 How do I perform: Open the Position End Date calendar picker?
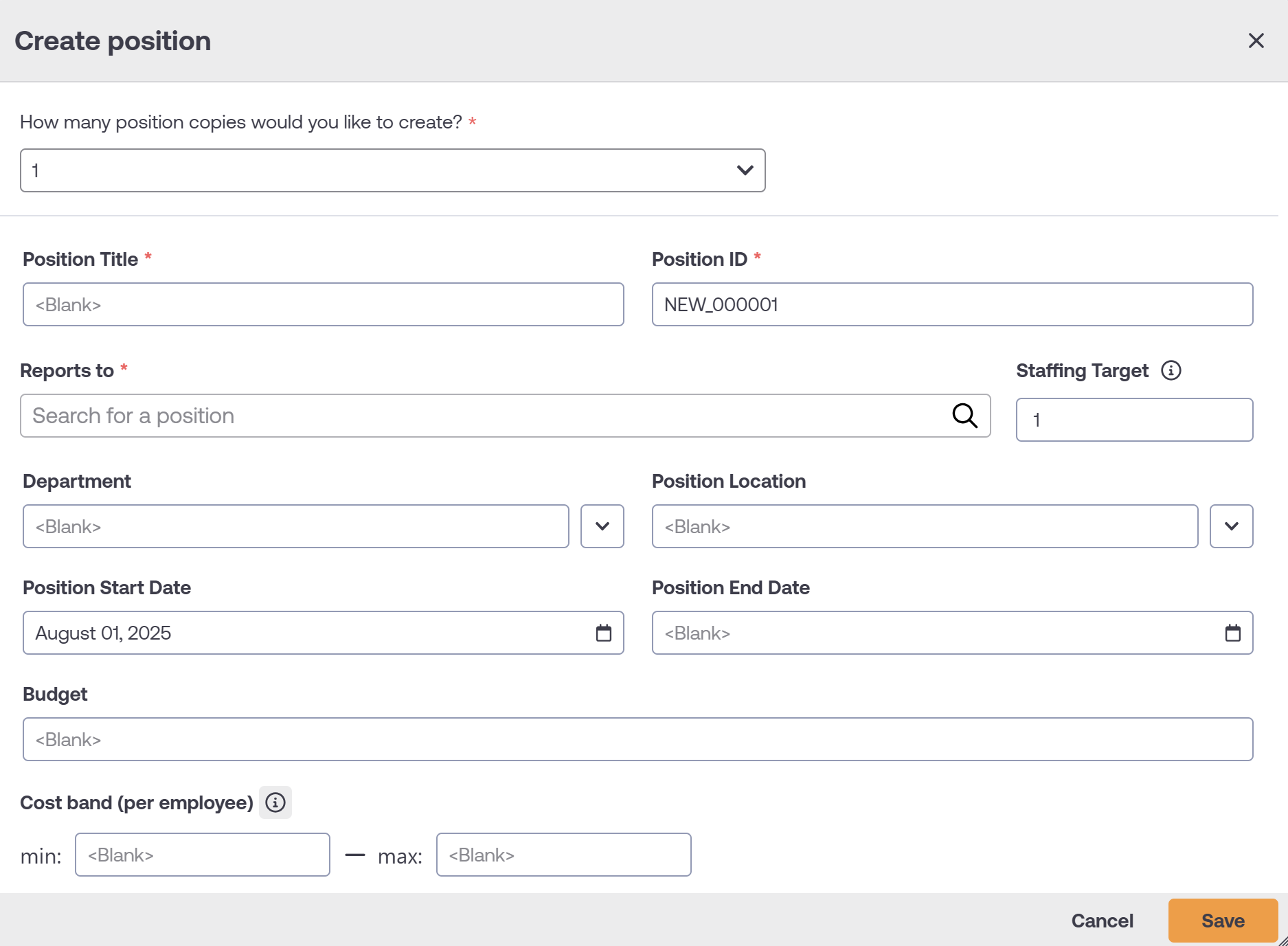[1232, 633]
